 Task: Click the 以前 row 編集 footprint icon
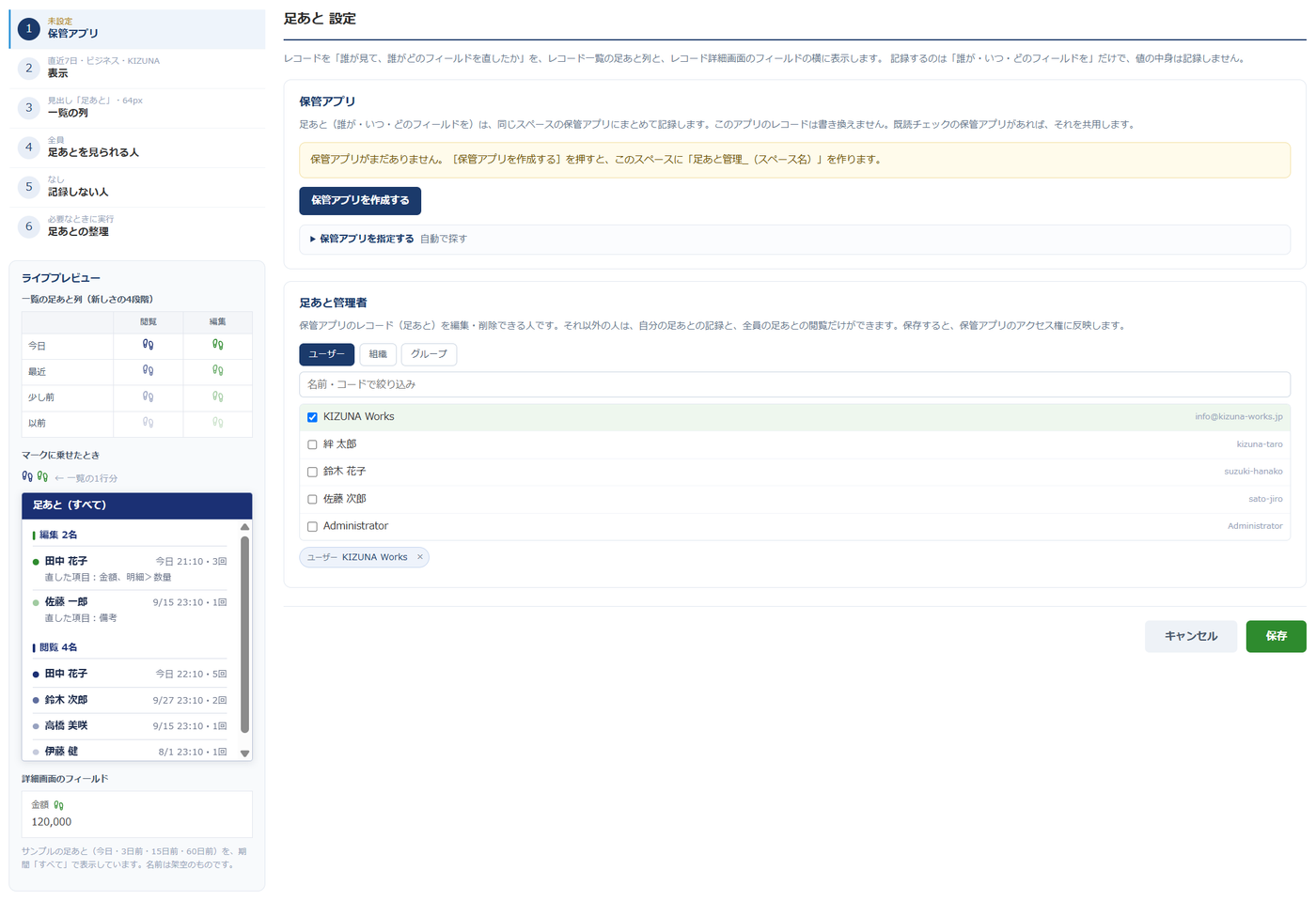pyautogui.click(x=217, y=423)
